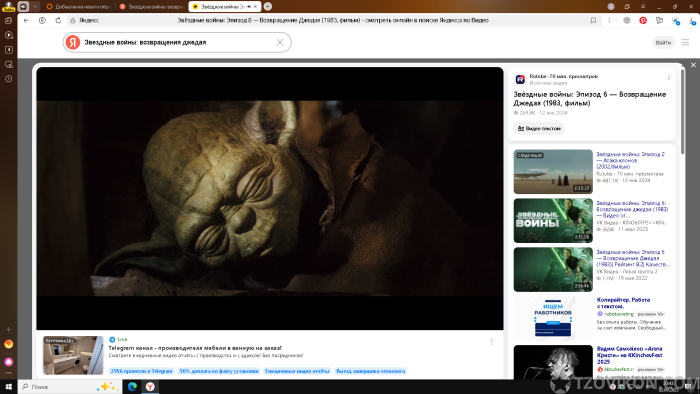Open a new tab with plus button
The height and width of the screenshot is (394, 700).
[x=268, y=6]
